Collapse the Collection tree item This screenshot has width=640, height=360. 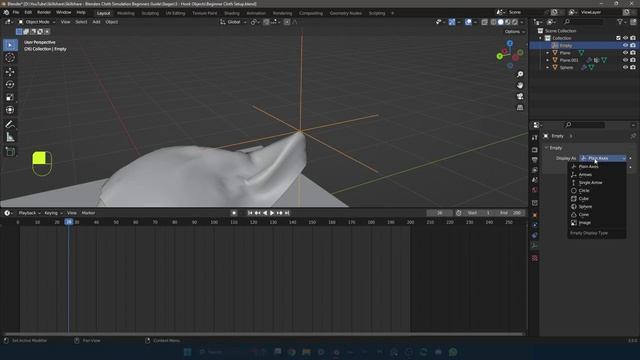click(541, 38)
